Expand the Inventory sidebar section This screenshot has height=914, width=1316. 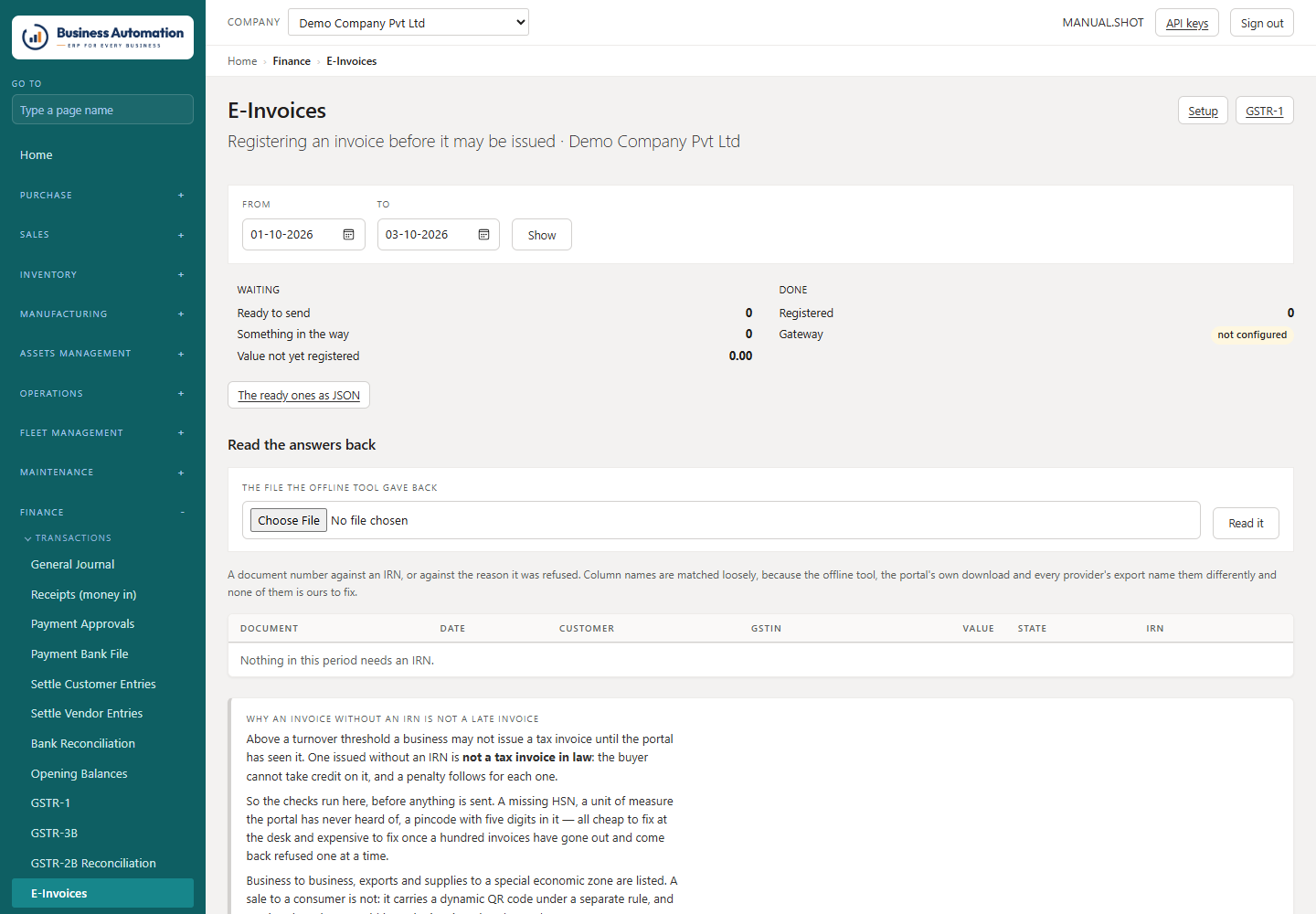[102, 275]
